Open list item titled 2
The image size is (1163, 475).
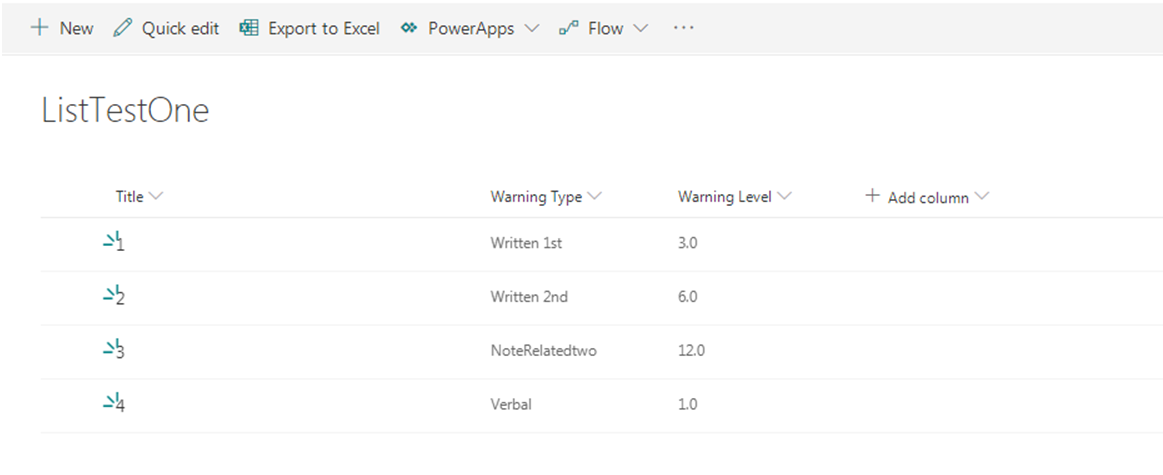click(121, 298)
